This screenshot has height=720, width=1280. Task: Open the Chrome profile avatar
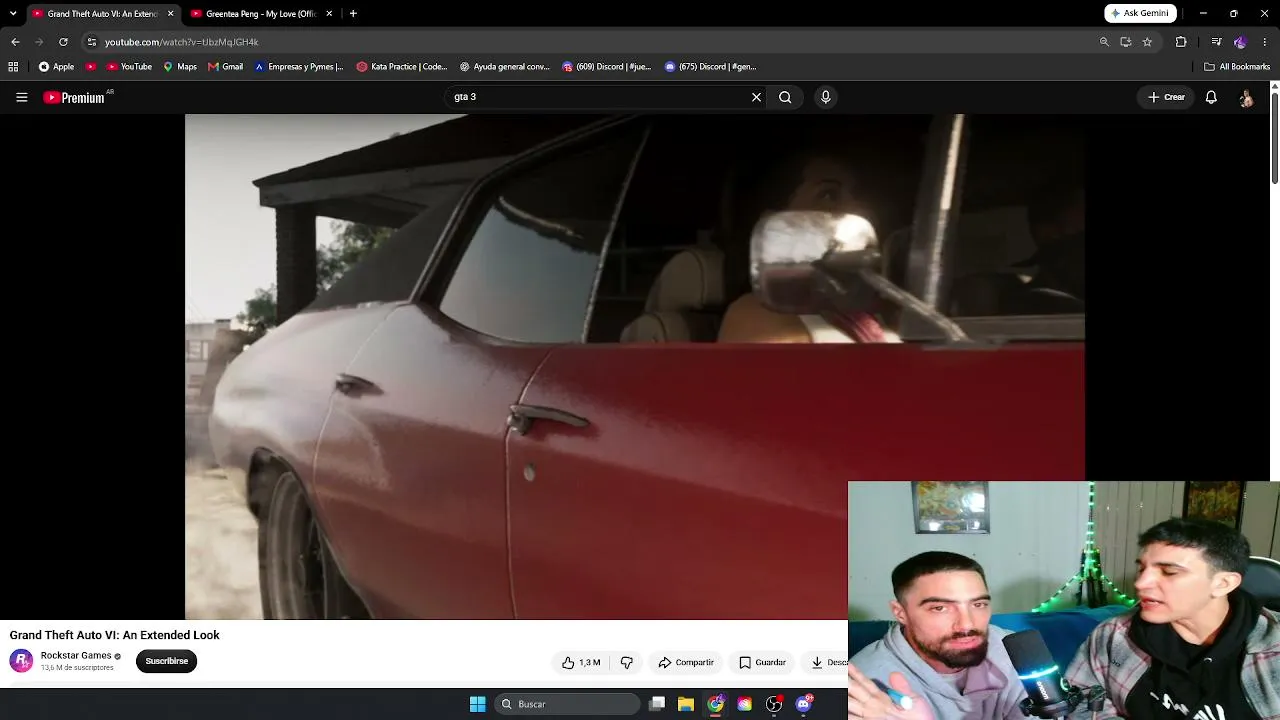(1240, 42)
